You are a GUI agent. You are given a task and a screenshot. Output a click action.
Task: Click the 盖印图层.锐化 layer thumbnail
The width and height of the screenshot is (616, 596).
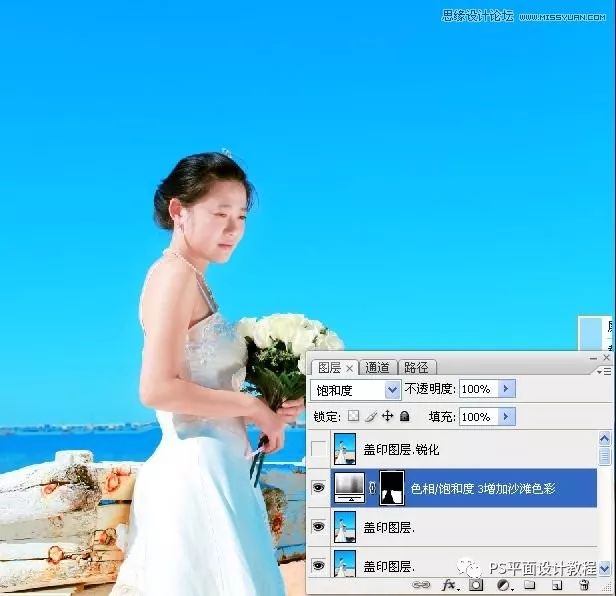(x=345, y=449)
